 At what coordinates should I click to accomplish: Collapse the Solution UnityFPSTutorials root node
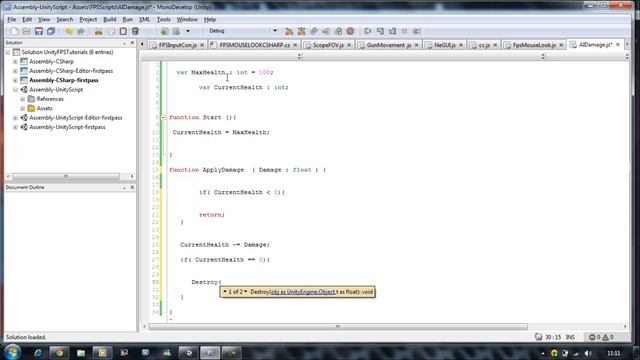point(8,52)
